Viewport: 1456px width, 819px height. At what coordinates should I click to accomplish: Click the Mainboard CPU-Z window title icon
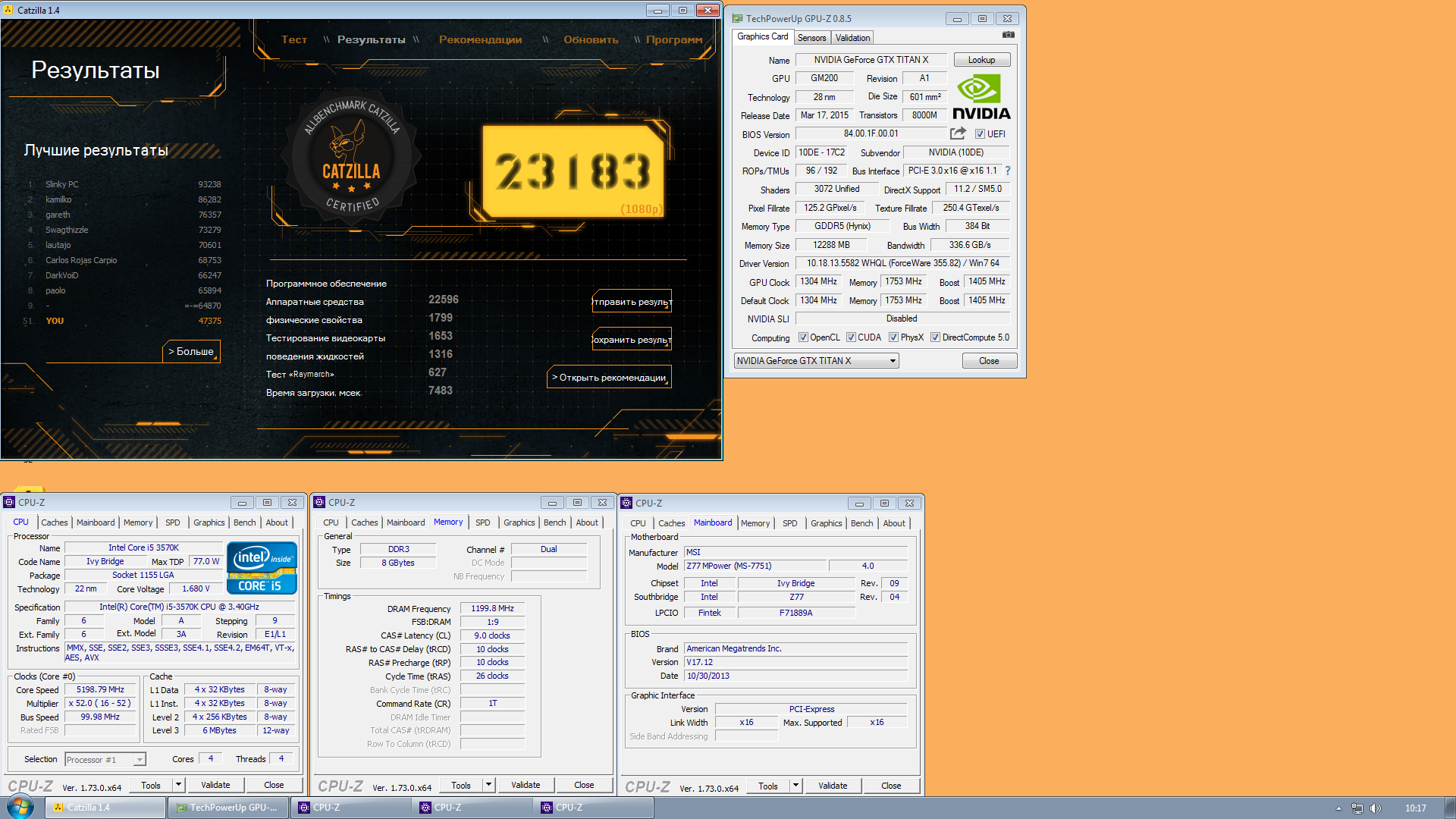626,503
